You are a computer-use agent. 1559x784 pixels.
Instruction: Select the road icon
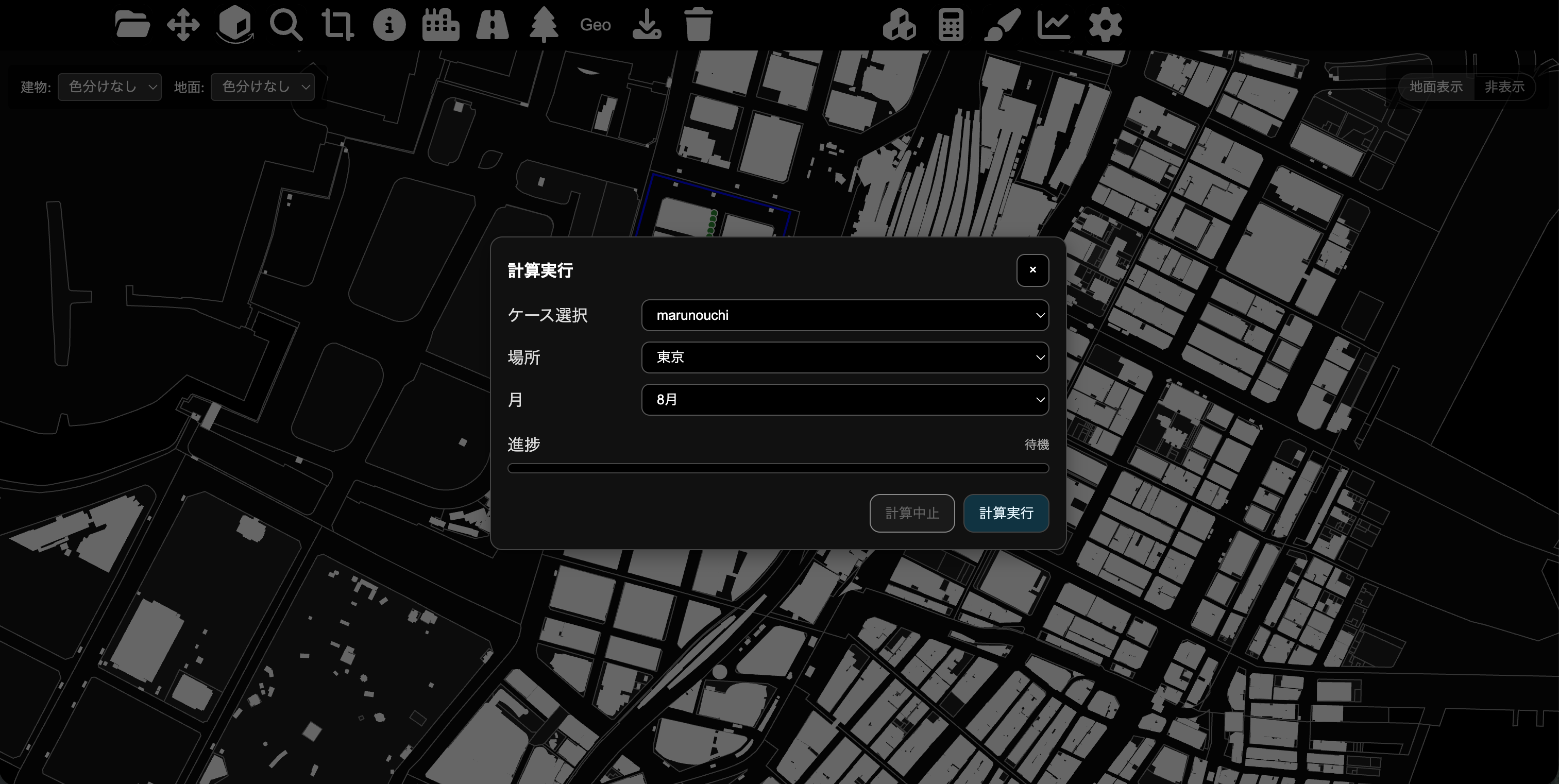(x=492, y=25)
